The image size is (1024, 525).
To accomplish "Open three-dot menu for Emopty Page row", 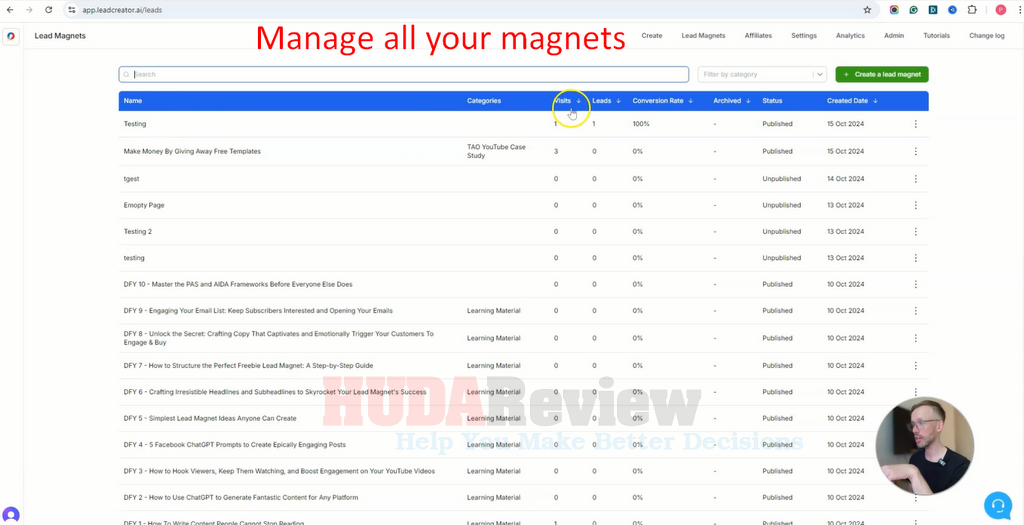I will [915, 205].
